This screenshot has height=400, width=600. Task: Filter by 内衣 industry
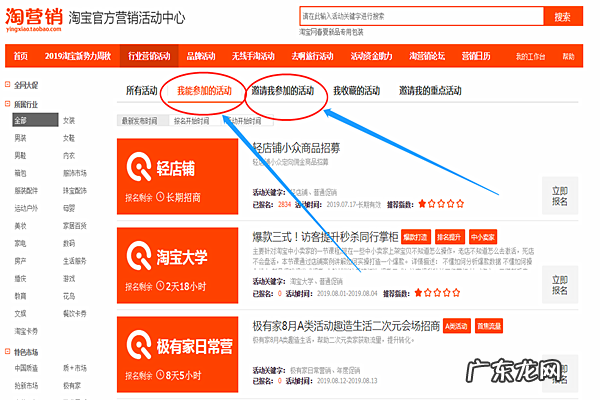(69, 155)
